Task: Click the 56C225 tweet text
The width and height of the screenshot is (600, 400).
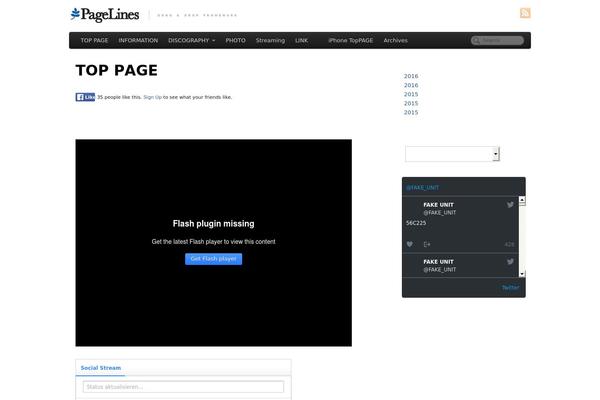Action: [x=416, y=223]
